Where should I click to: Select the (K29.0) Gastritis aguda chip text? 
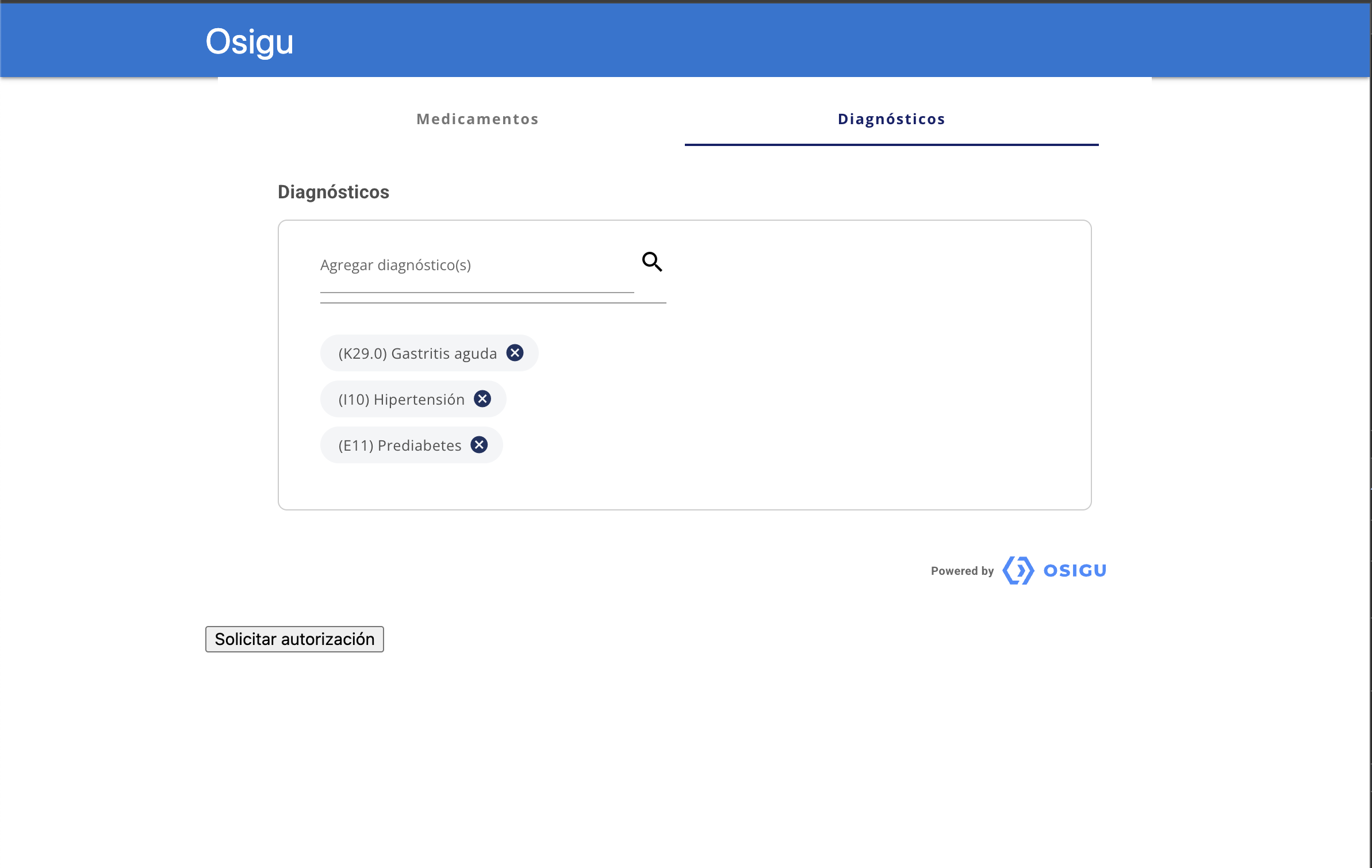pos(417,353)
